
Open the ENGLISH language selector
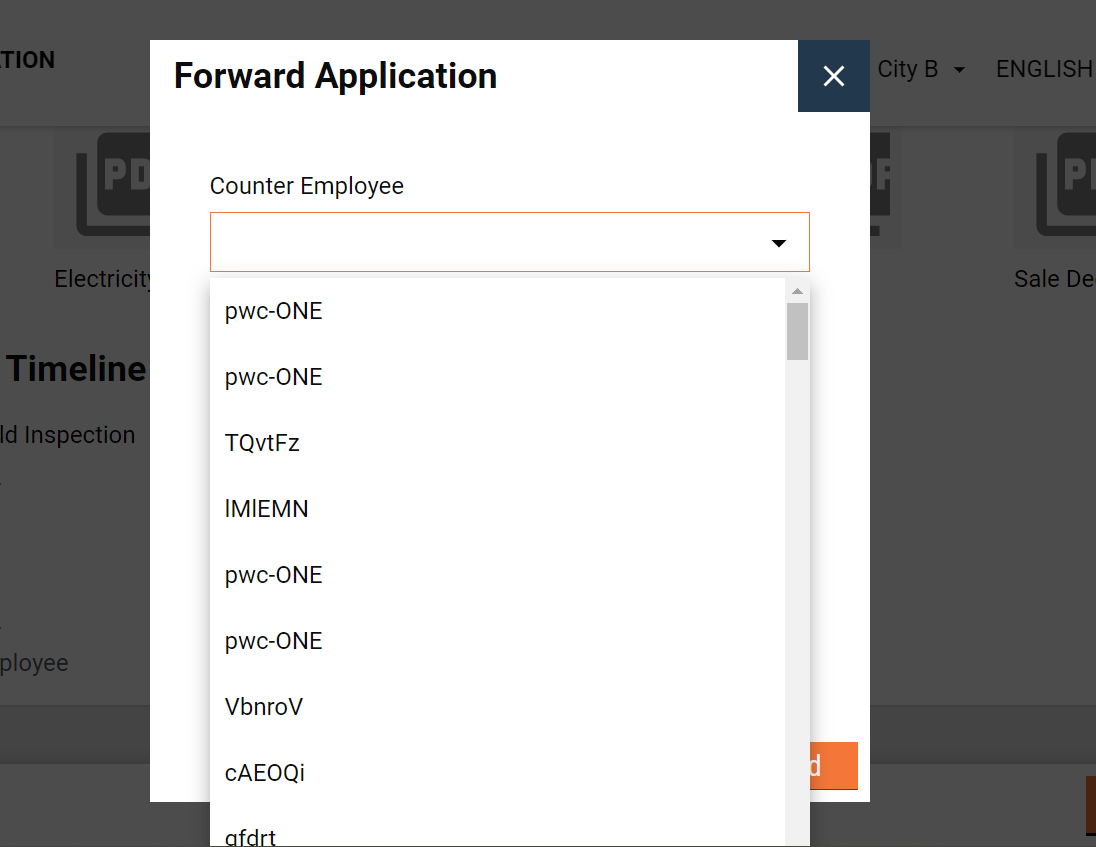1044,69
